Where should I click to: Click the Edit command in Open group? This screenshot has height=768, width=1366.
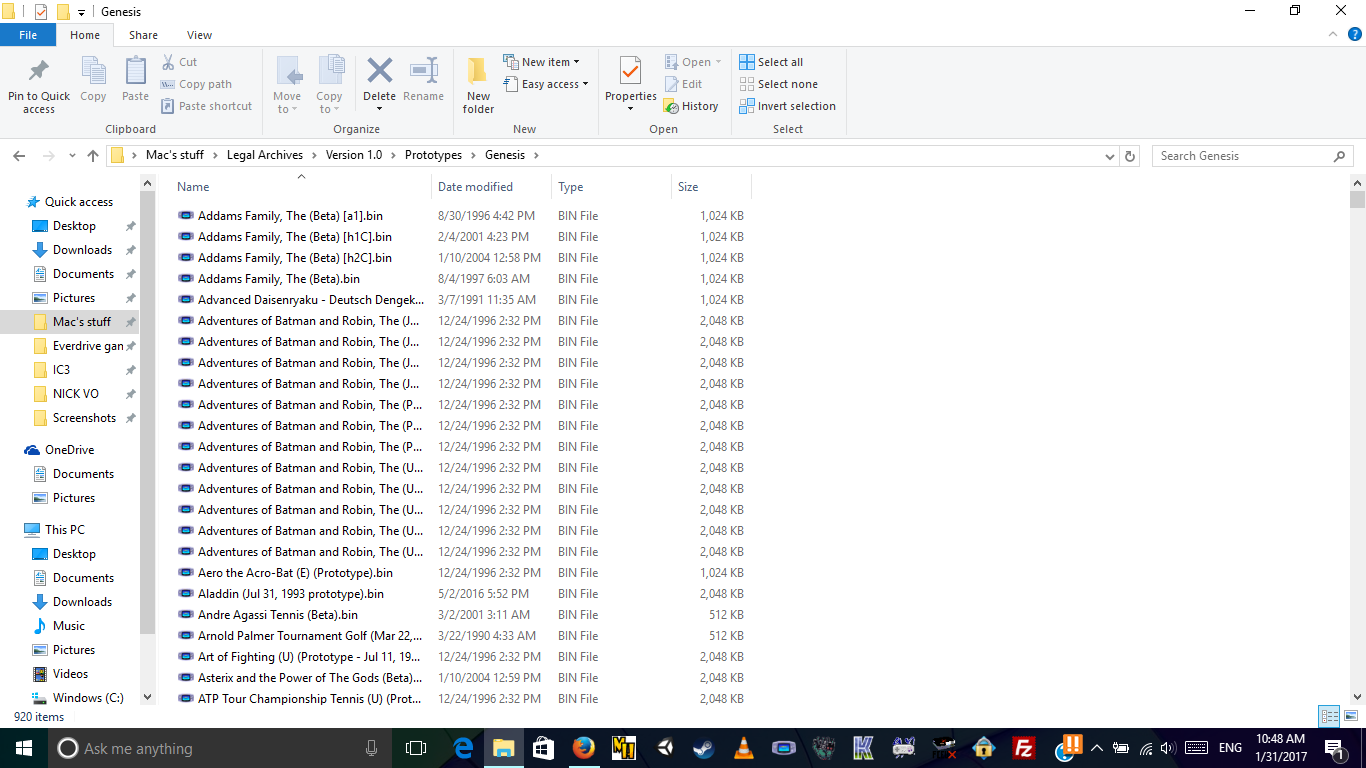(684, 84)
